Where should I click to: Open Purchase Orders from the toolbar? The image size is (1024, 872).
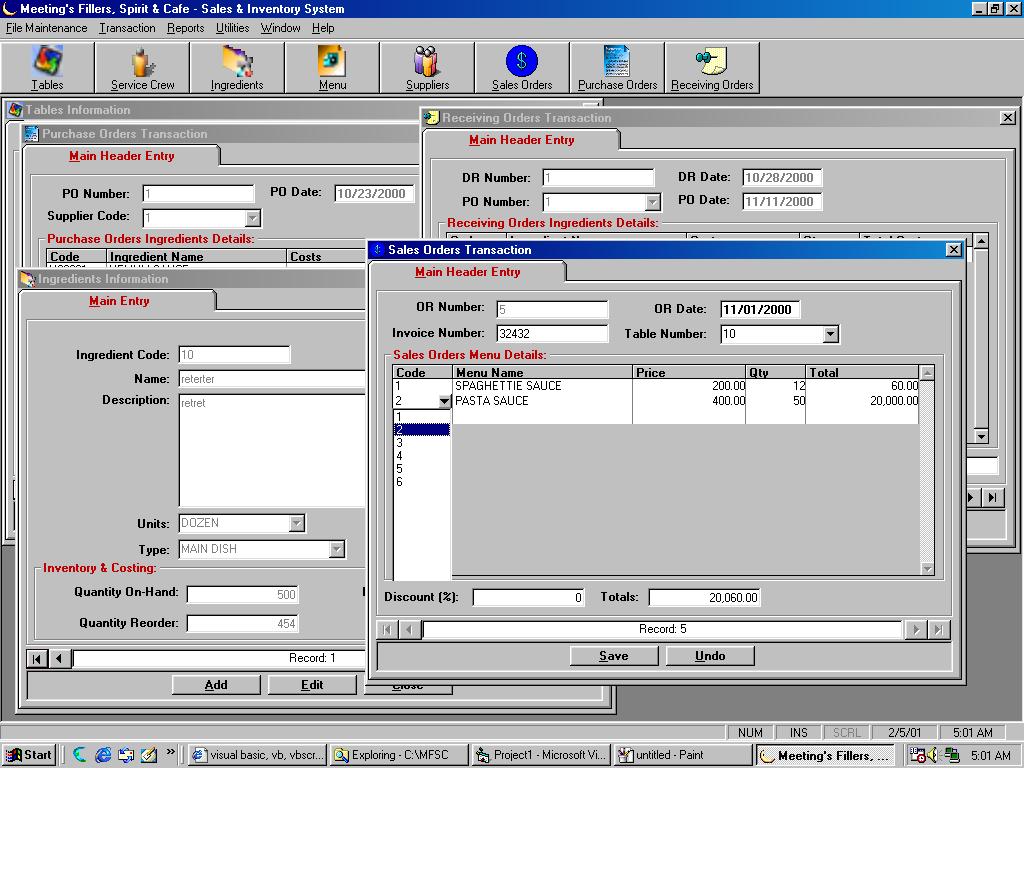pos(617,68)
